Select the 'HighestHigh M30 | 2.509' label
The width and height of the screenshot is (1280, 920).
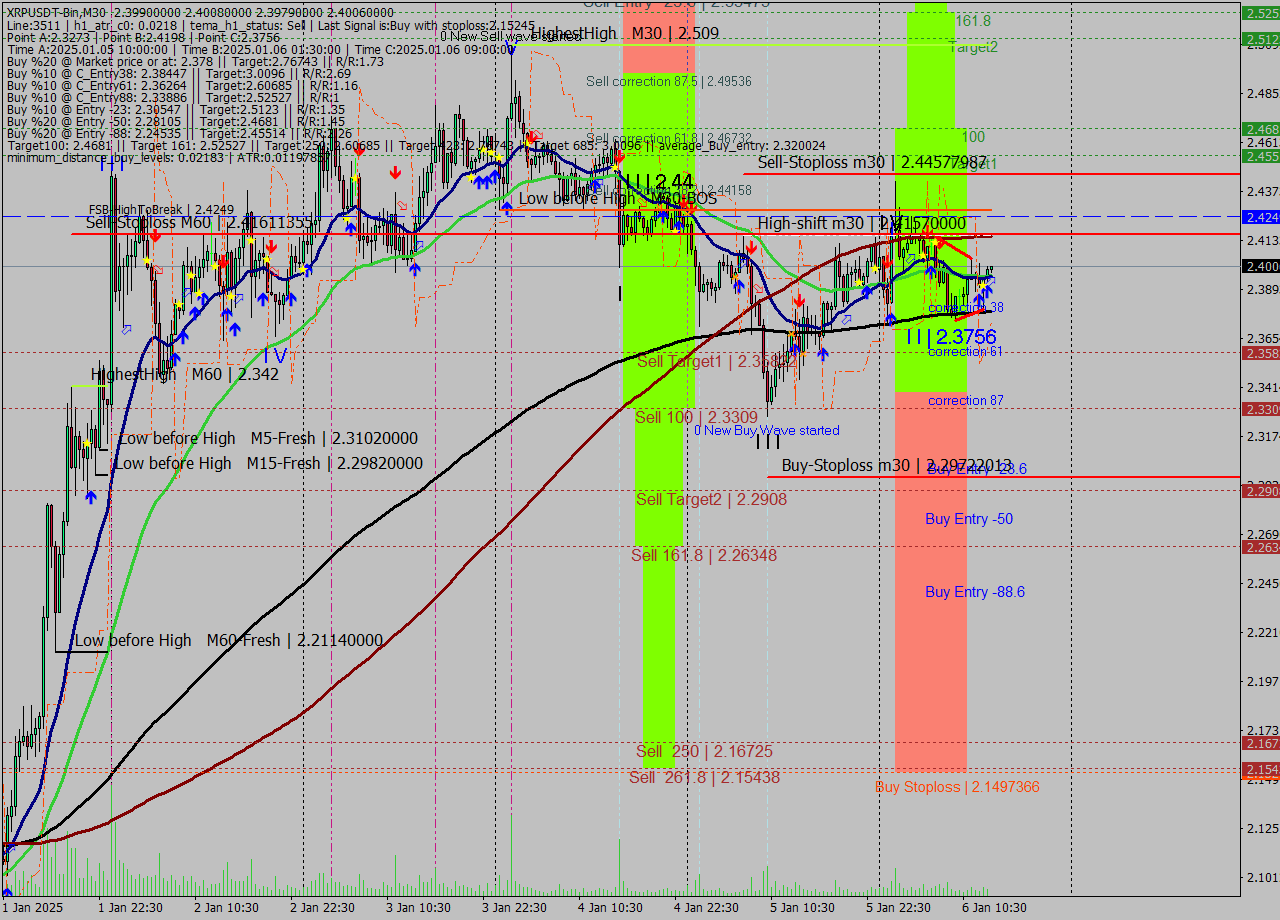[x=625, y=33]
